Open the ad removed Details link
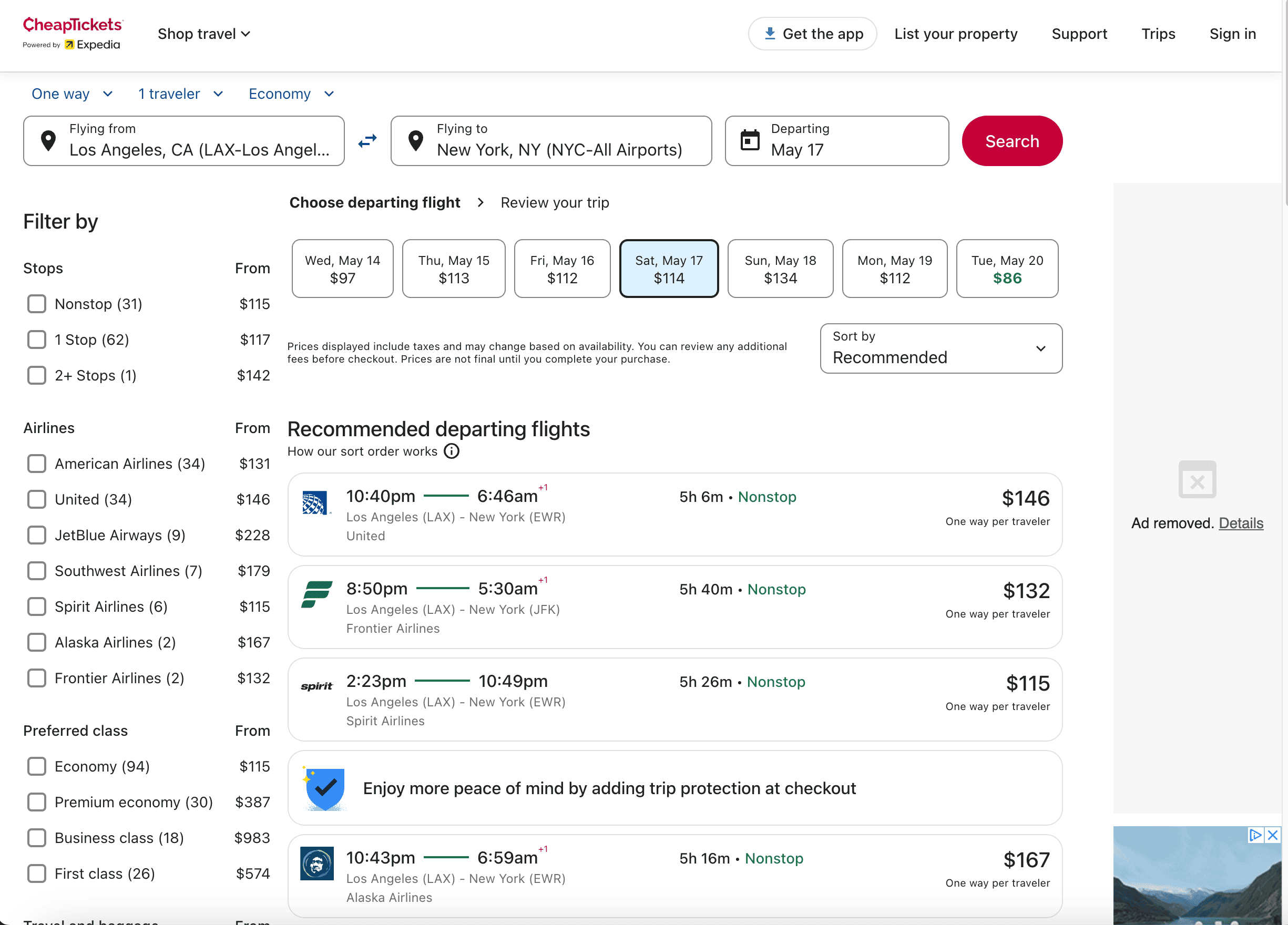 [x=1240, y=523]
